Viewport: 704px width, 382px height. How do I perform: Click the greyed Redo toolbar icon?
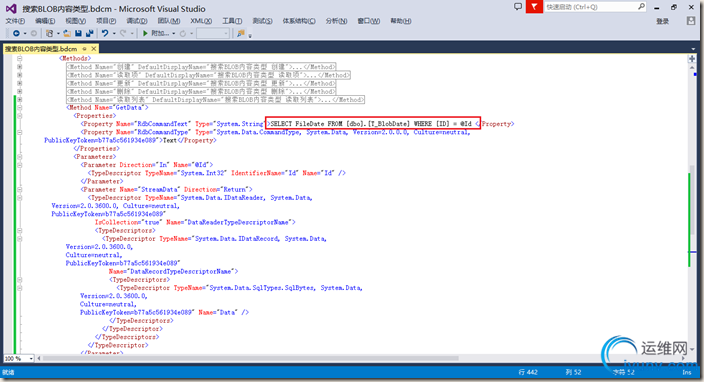coord(123,33)
